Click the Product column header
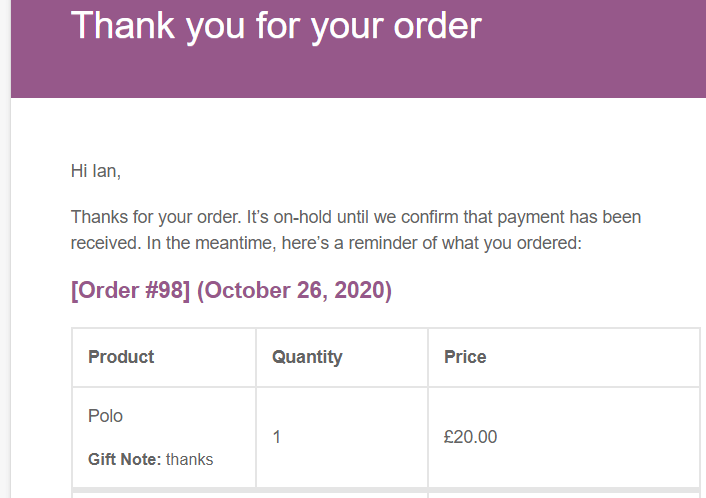 click(121, 357)
